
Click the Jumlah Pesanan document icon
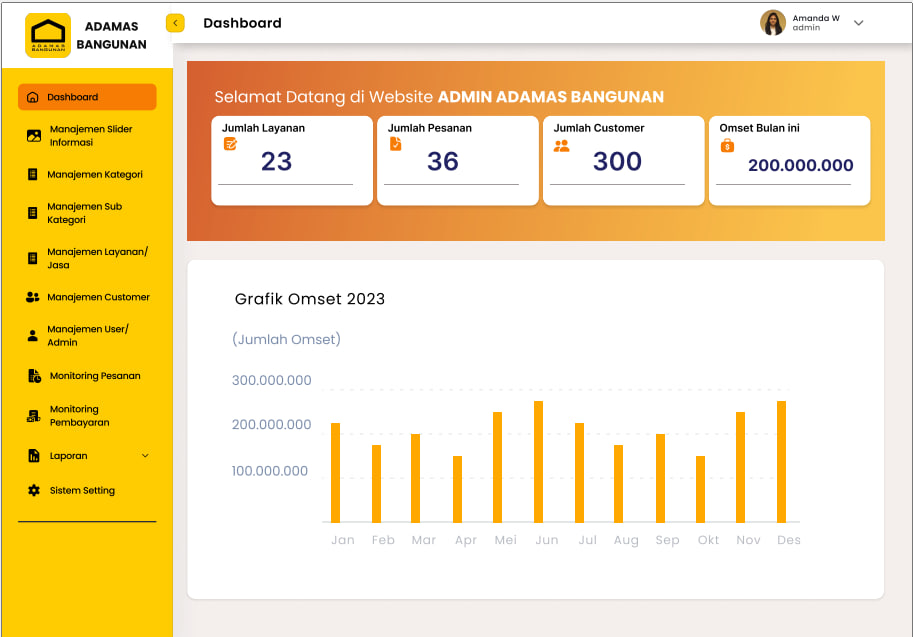tap(395, 144)
